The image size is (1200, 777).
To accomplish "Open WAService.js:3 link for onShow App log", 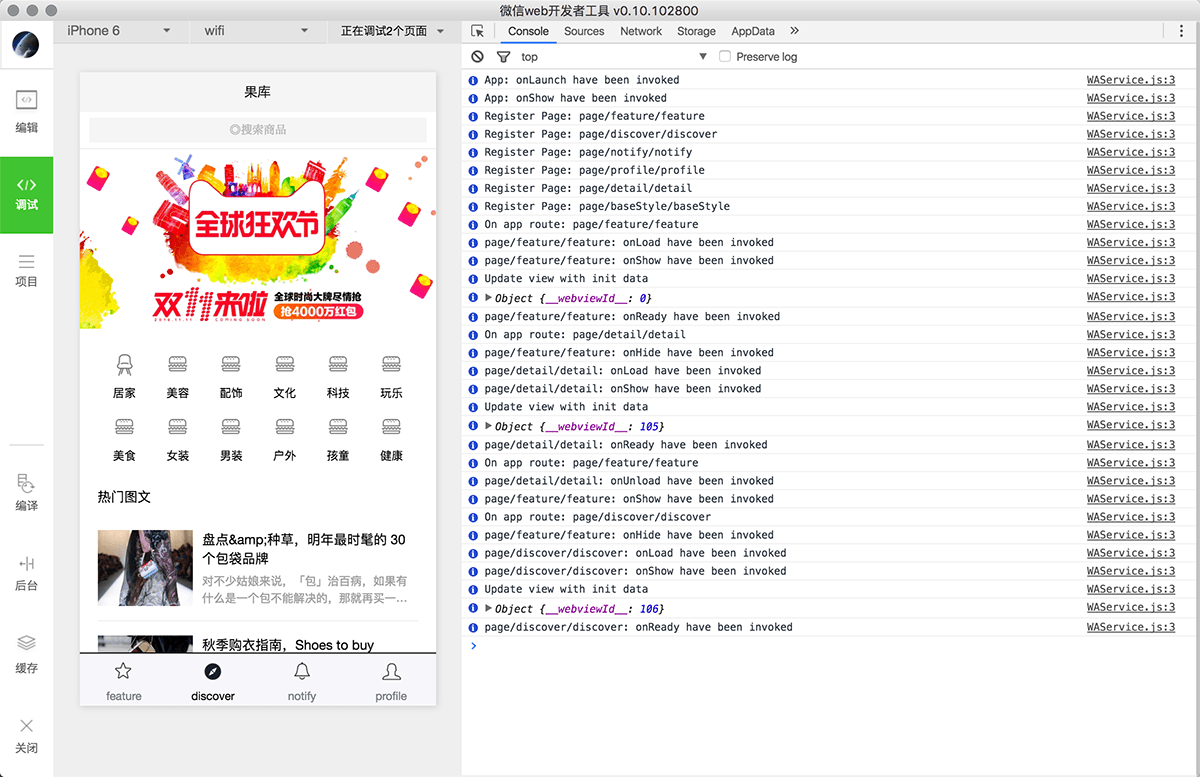I will click(x=1131, y=98).
